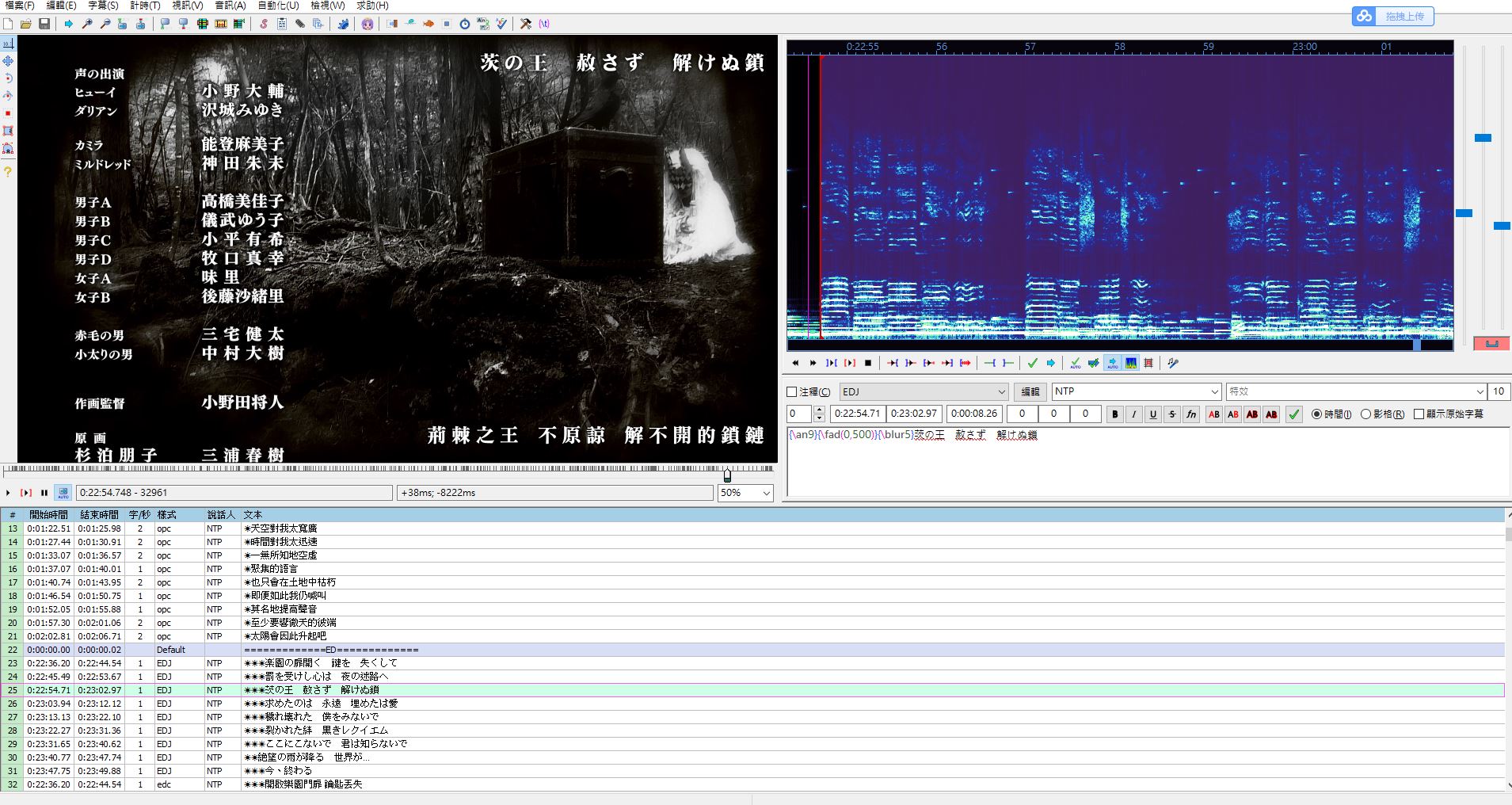The width and height of the screenshot is (1512, 805).
Task: Commit audio changes green checkmark
Action: click(1033, 363)
